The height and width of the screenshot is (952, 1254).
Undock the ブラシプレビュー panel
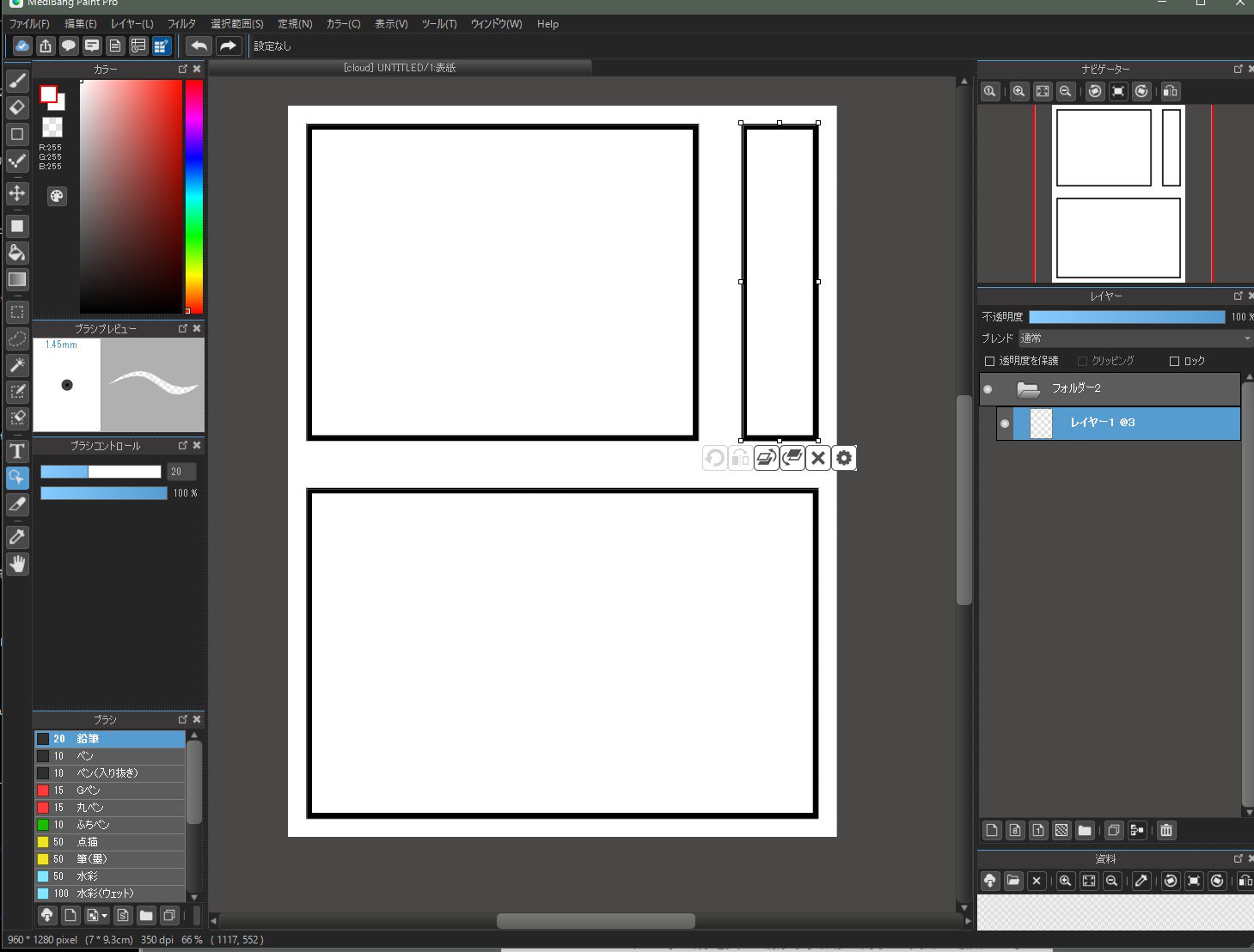click(x=183, y=328)
